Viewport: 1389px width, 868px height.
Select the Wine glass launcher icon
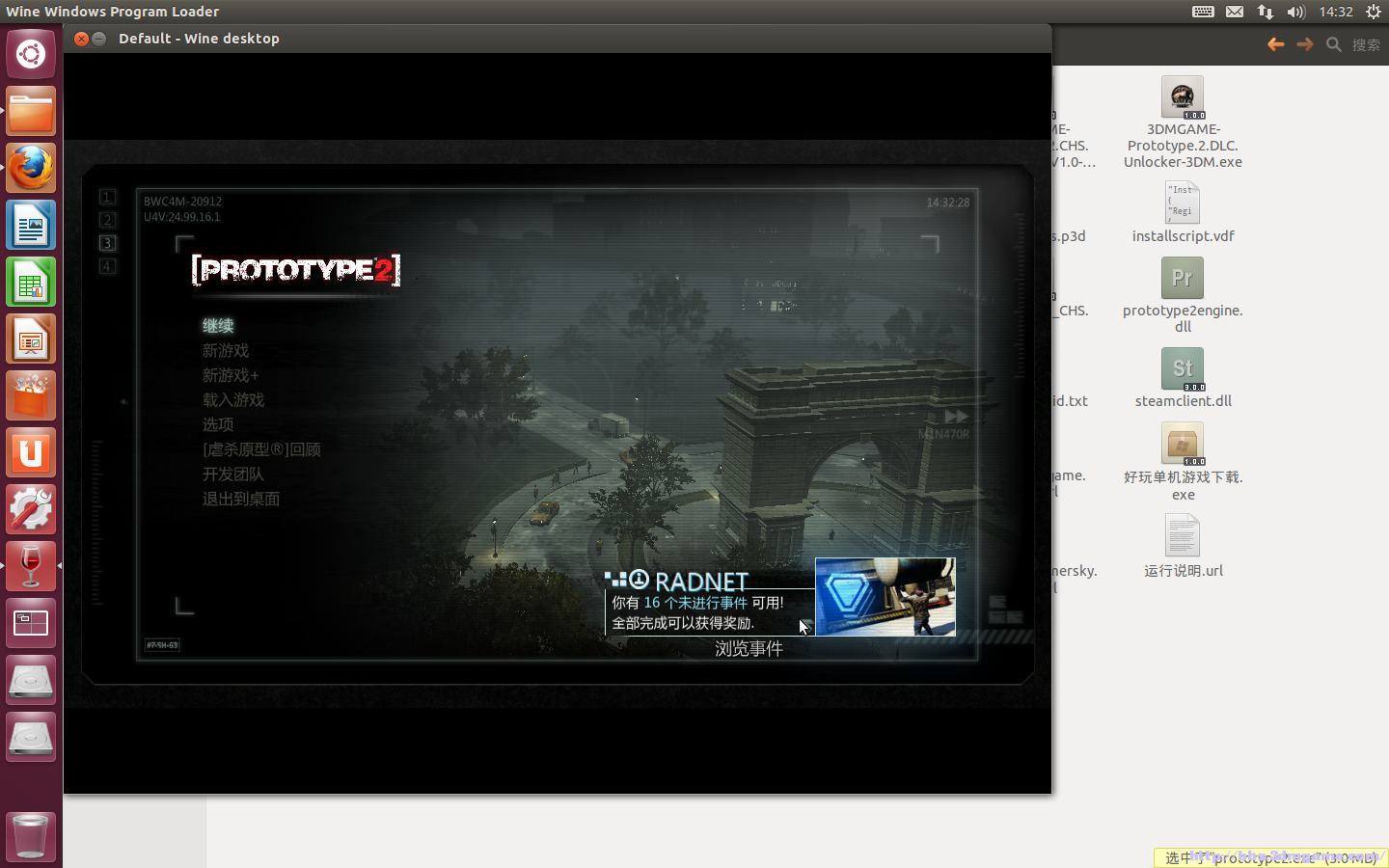(31, 566)
